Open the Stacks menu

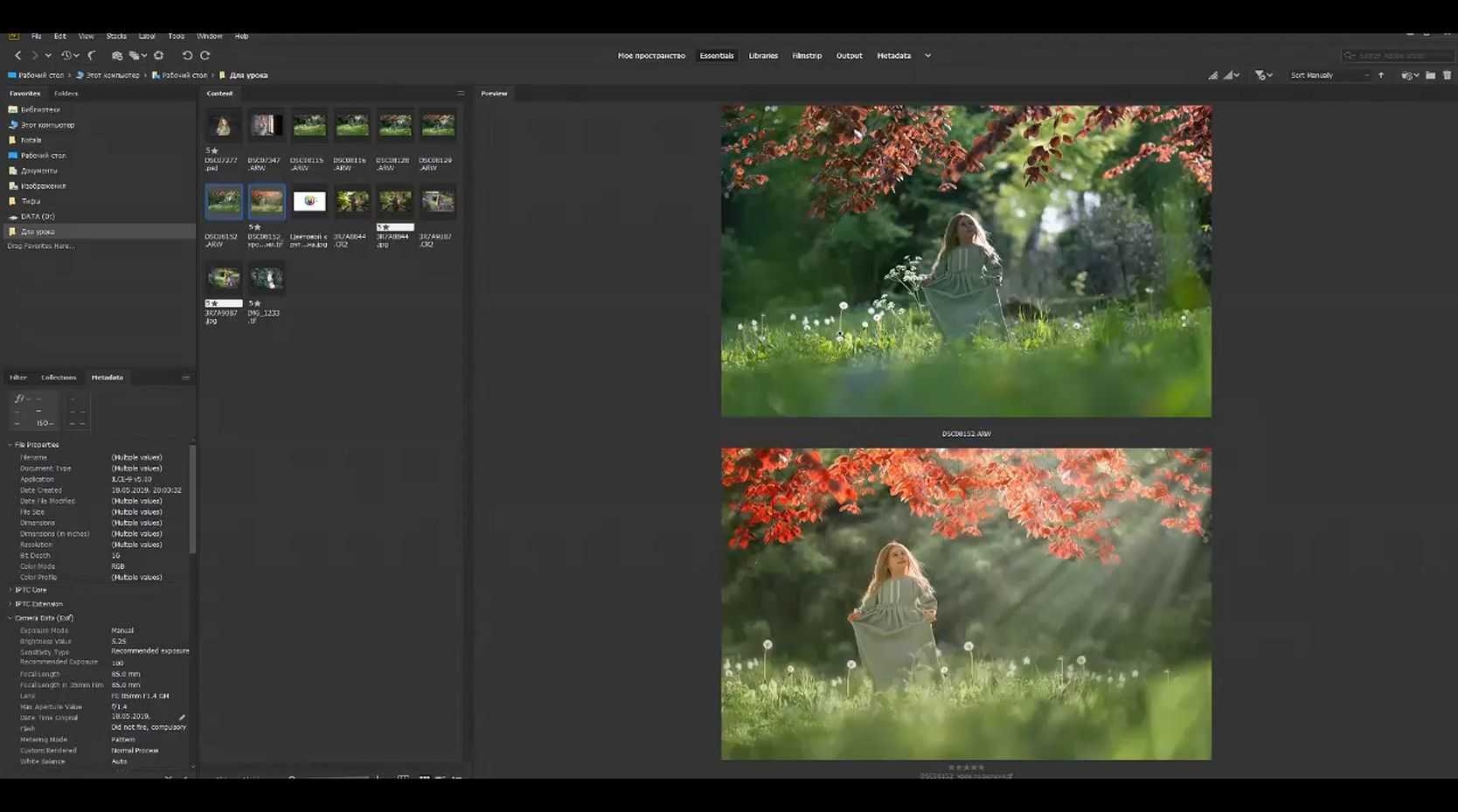click(x=116, y=36)
